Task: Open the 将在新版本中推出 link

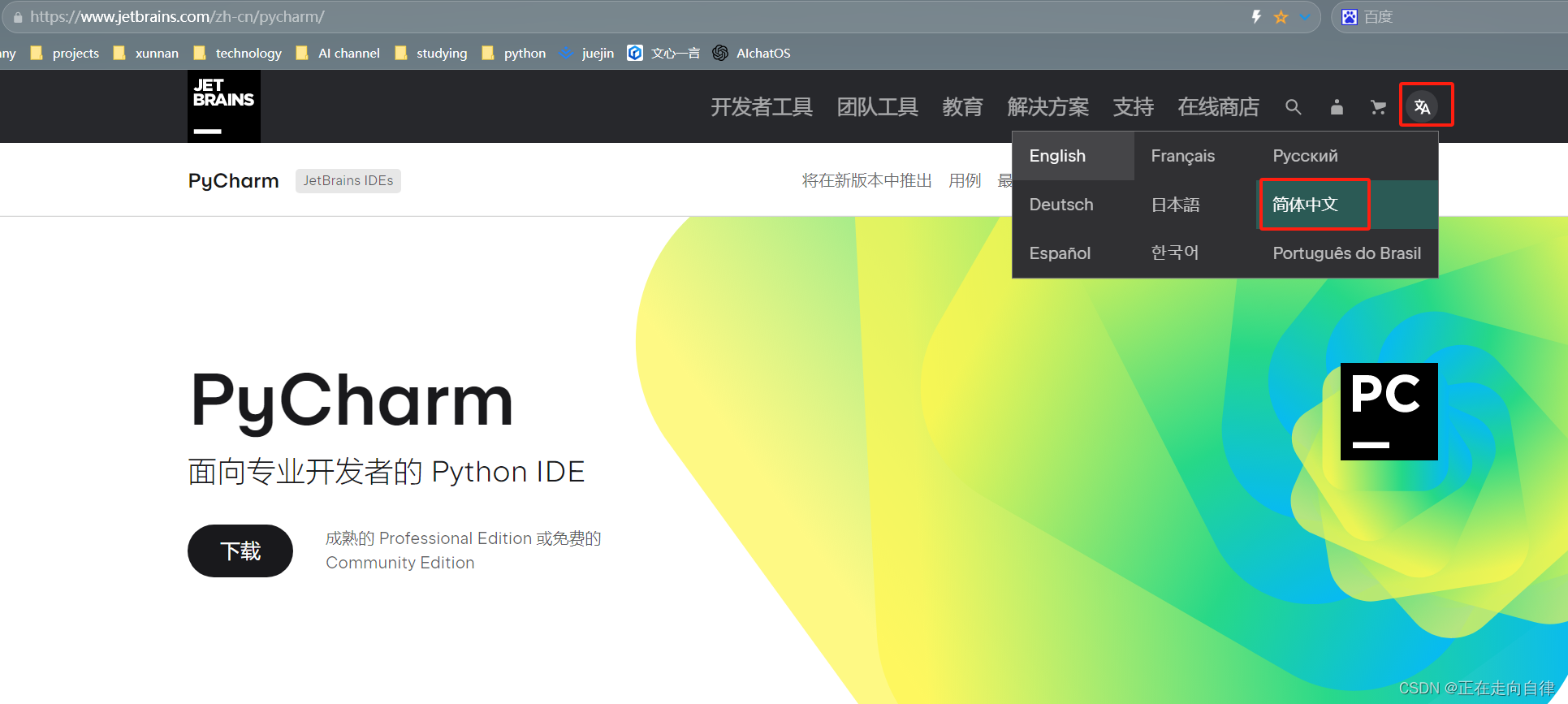Action: 866,180
